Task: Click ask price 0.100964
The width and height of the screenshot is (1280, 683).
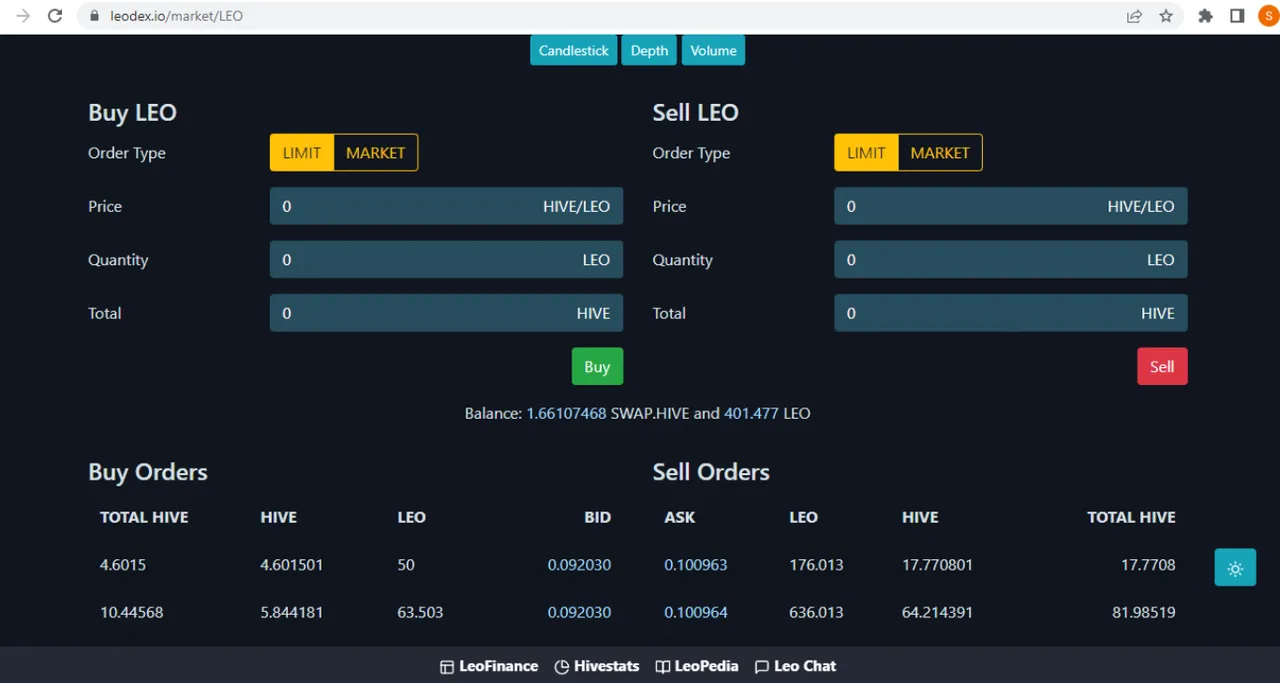Action: (696, 612)
